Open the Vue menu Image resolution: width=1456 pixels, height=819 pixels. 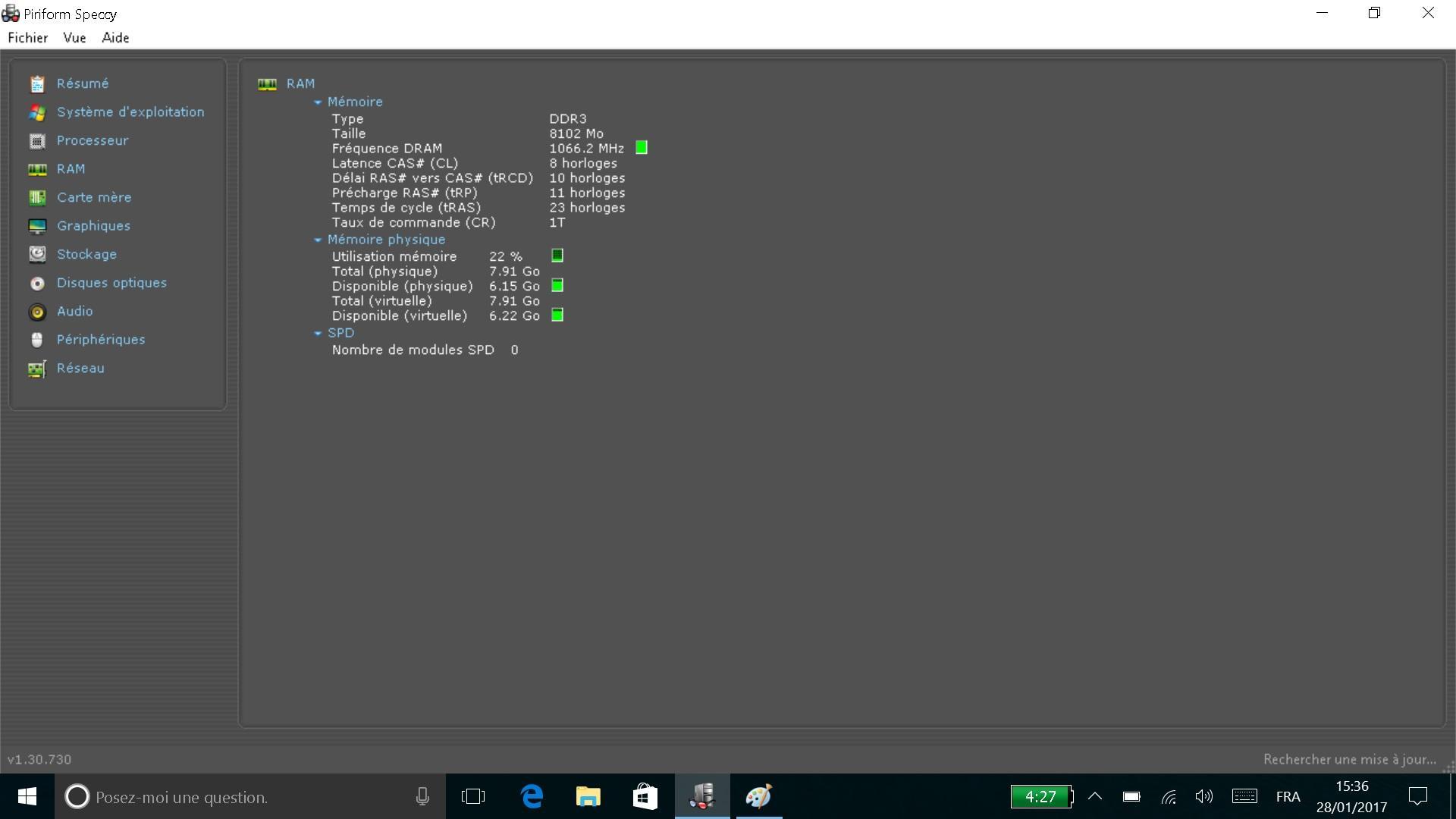[x=74, y=38]
